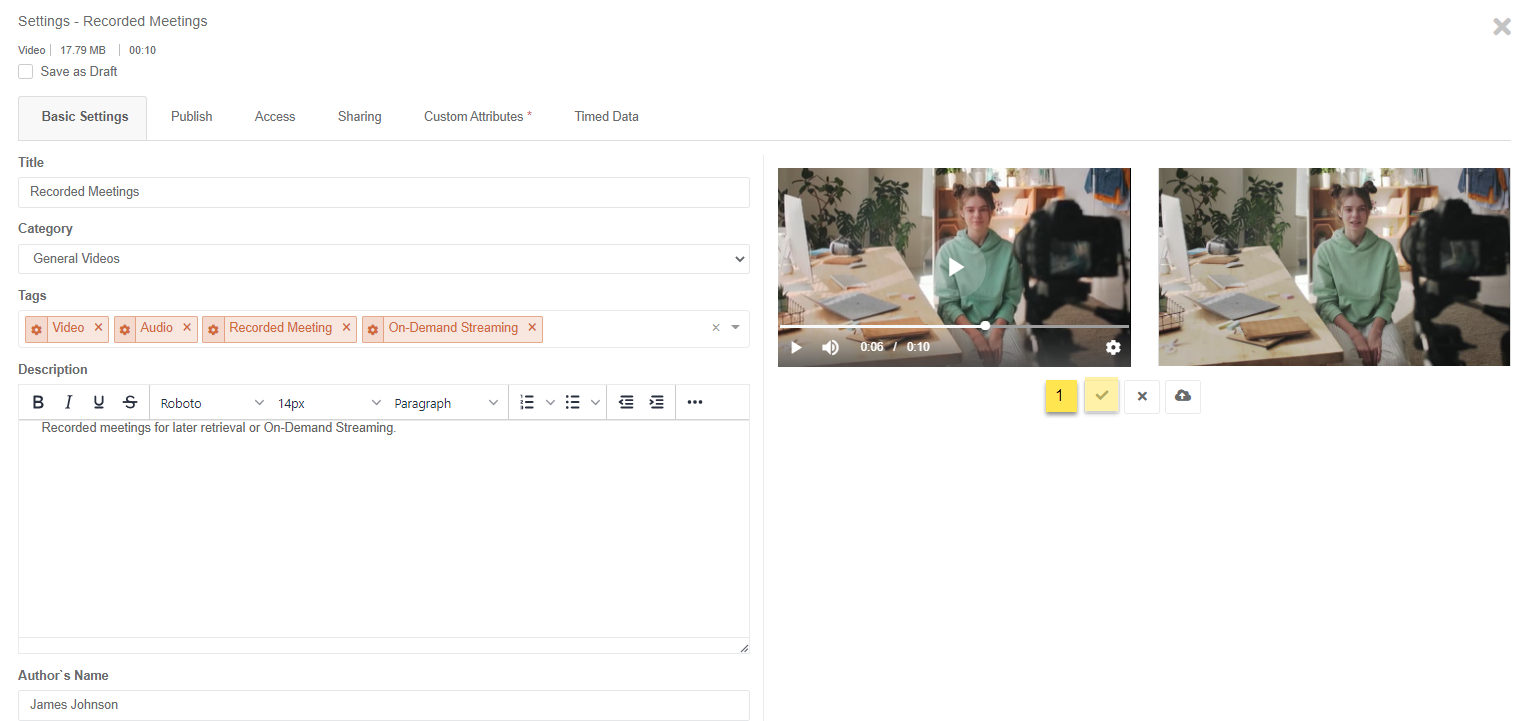1529x721 pixels.
Task: Click the video progress bar handle
Action: [x=985, y=326]
